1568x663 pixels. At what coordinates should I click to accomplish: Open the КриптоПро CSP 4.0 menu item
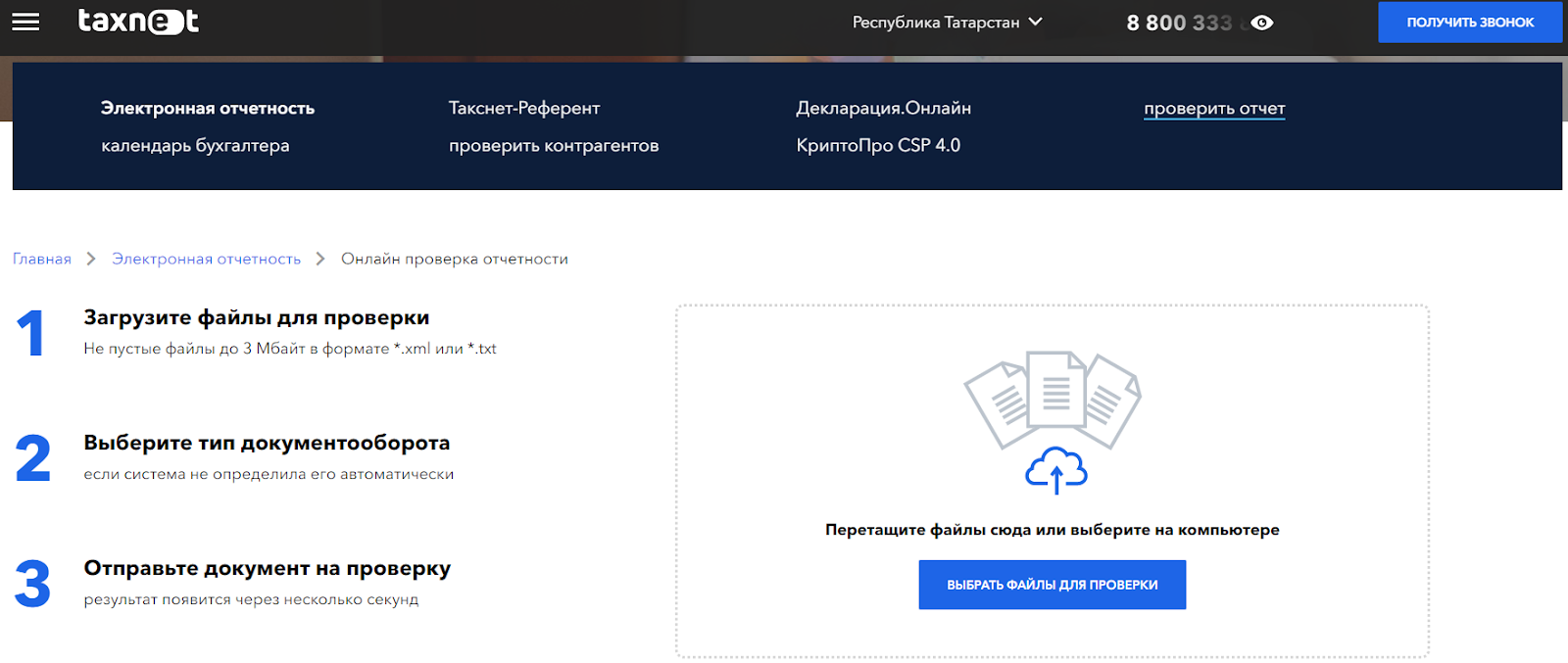(878, 146)
